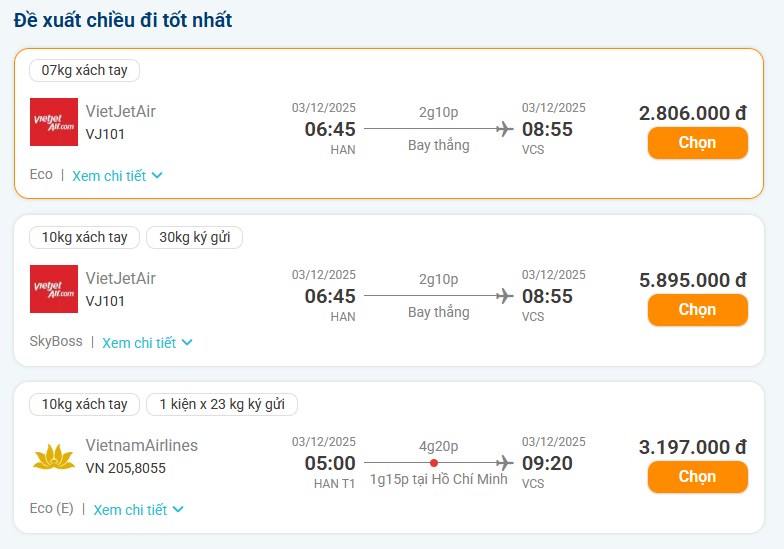This screenshot has height=549, width=784.
Task: Click the Vietnam Airlines lotus logo
Action: tap(54, 456)
